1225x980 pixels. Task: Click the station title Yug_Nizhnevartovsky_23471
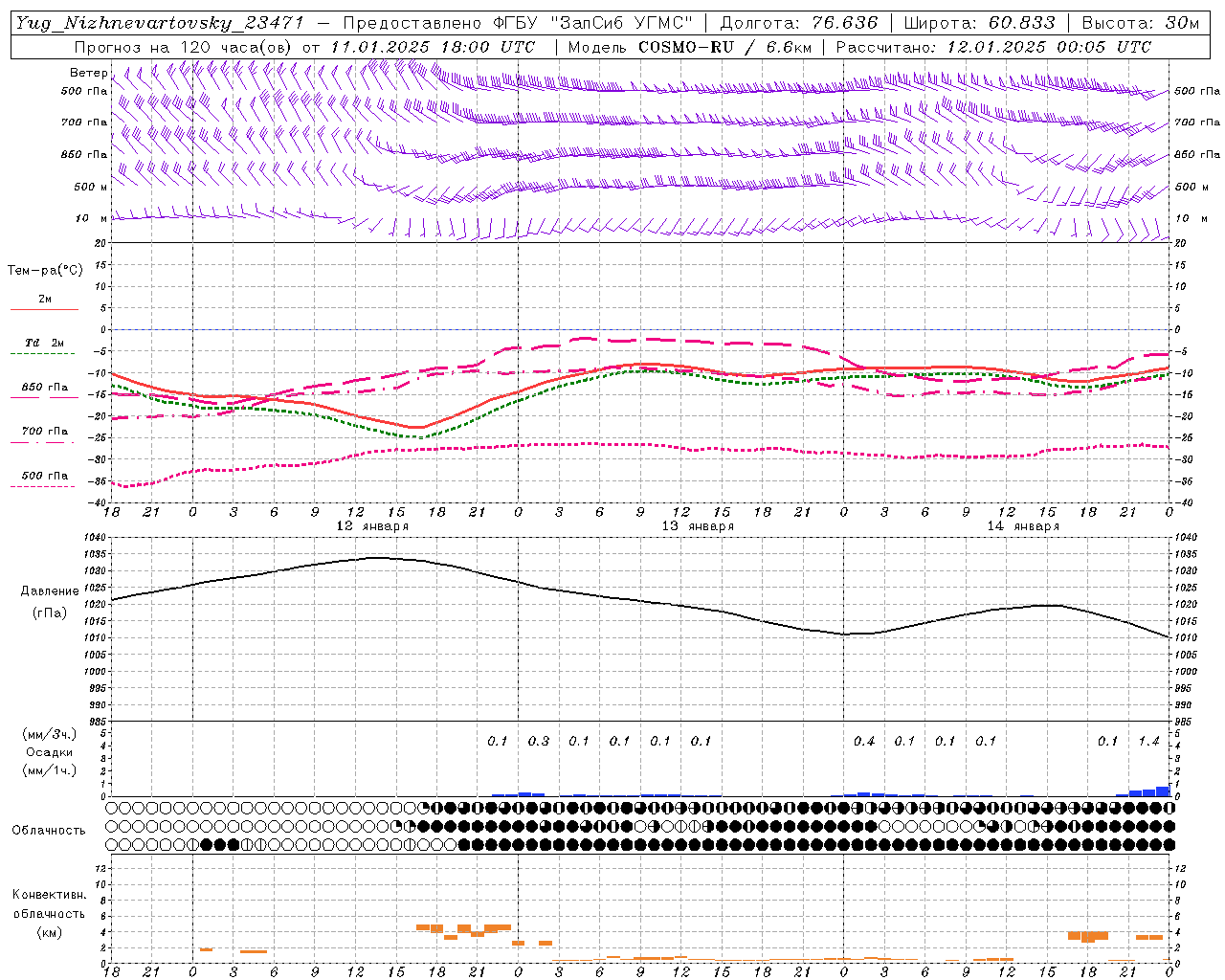coord(160,23)
